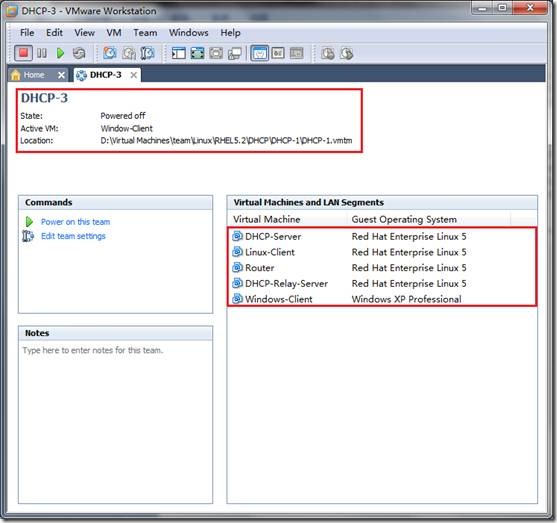
Task: Click the DHCP-Relay-Server VM icon
Action: click(237, 283)
